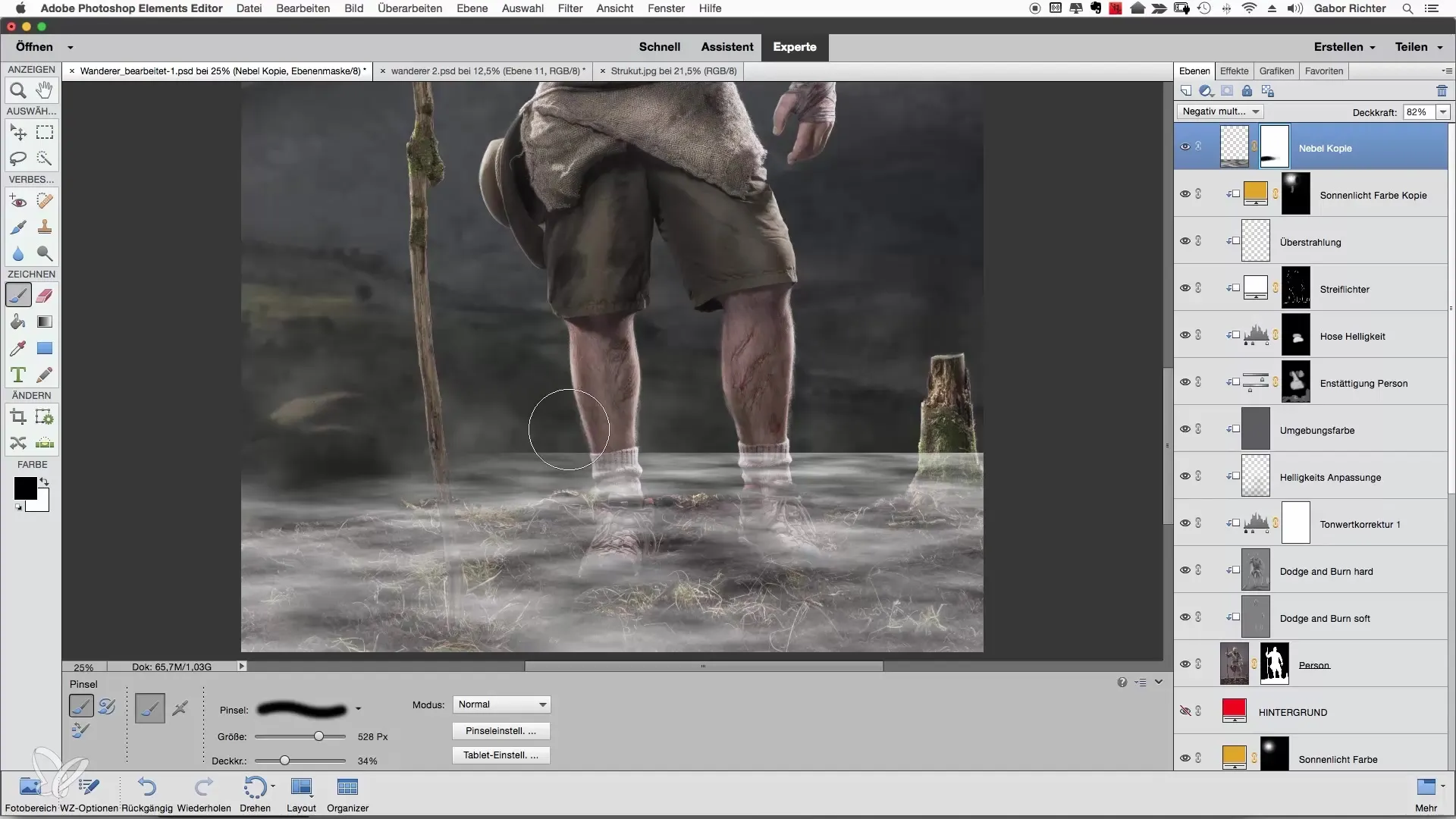Open the Deckkraft opacity dropdown arrow

coord(1443,111)
